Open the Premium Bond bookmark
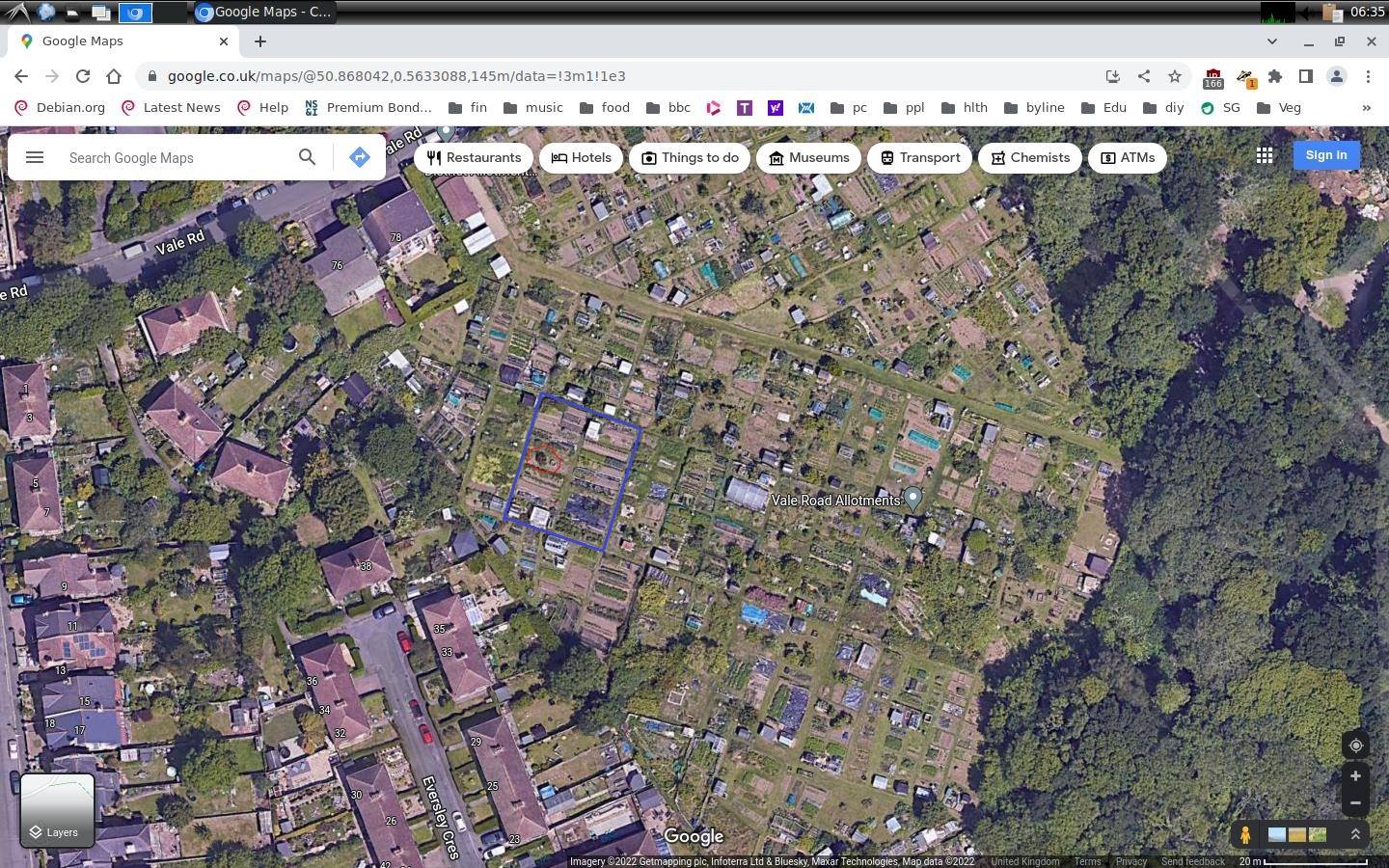Viewport: 1389px width, 868px height. [x=368, y=107]
